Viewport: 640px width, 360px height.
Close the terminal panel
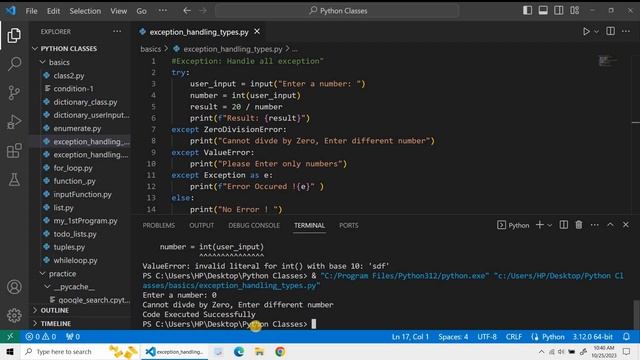(626, 225)
